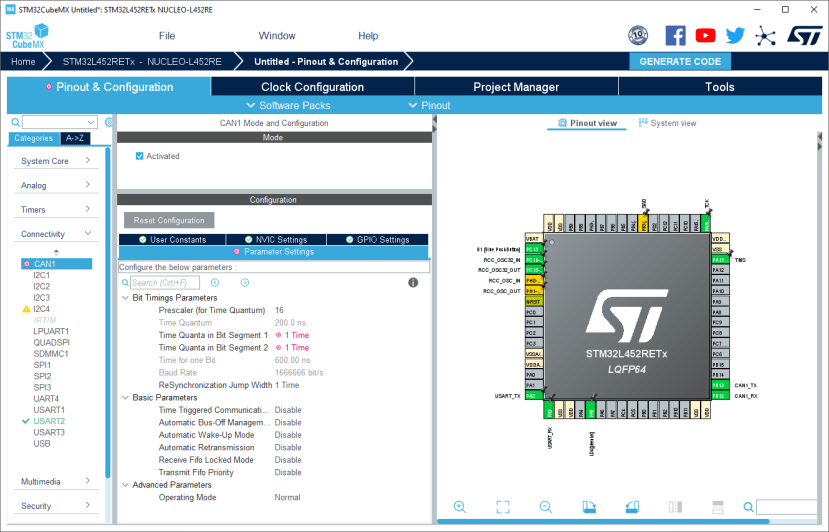Click the I2C4 warning triangle icon
The height and width of the screenshot is (532, 829).
26,309
